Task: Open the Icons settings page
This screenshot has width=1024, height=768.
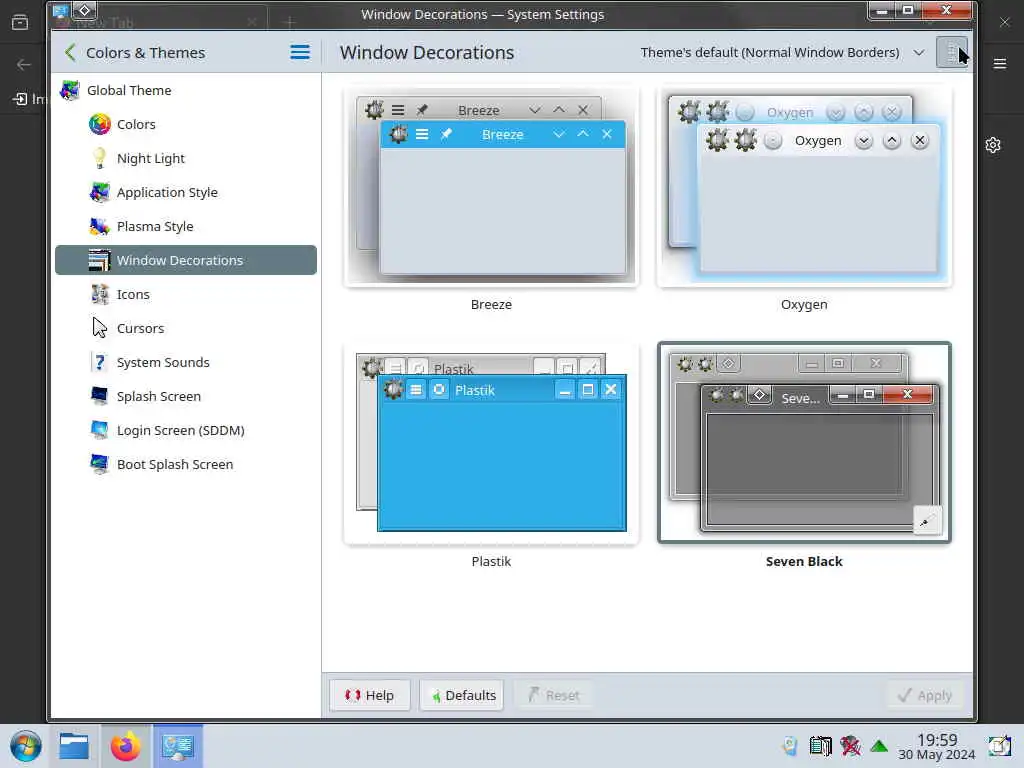Action: coord(186,294)
